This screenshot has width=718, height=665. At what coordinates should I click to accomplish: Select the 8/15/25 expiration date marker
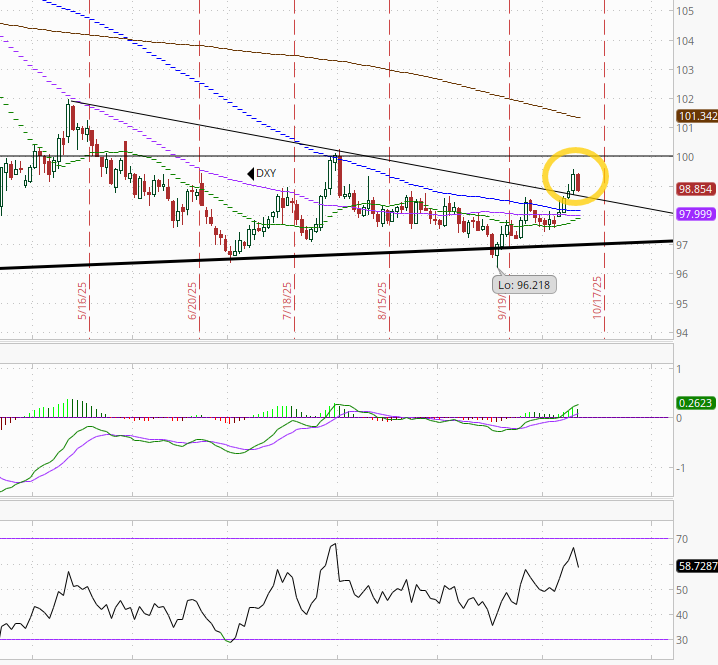click(x=382, y=301)
